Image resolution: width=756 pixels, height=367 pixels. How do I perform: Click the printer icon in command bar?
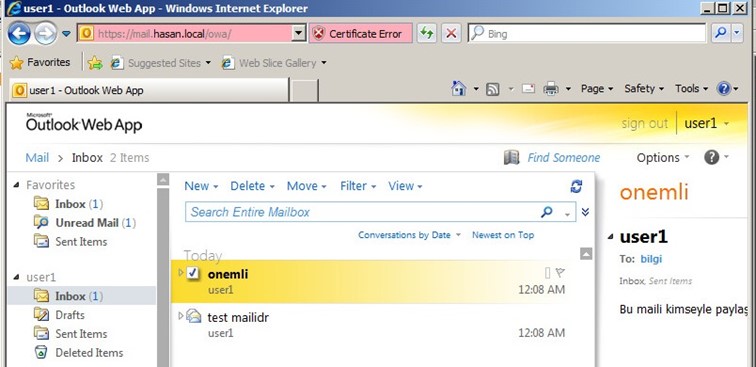[551, 89]
